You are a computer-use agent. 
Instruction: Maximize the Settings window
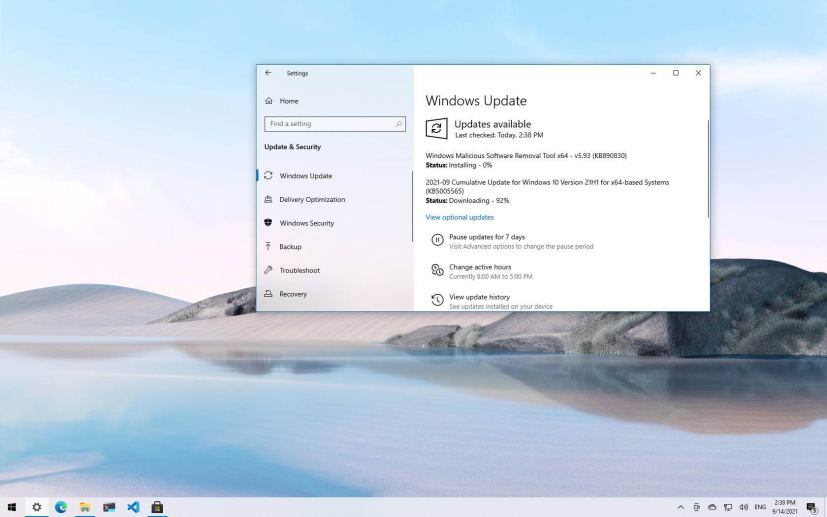tap(676, 73)
